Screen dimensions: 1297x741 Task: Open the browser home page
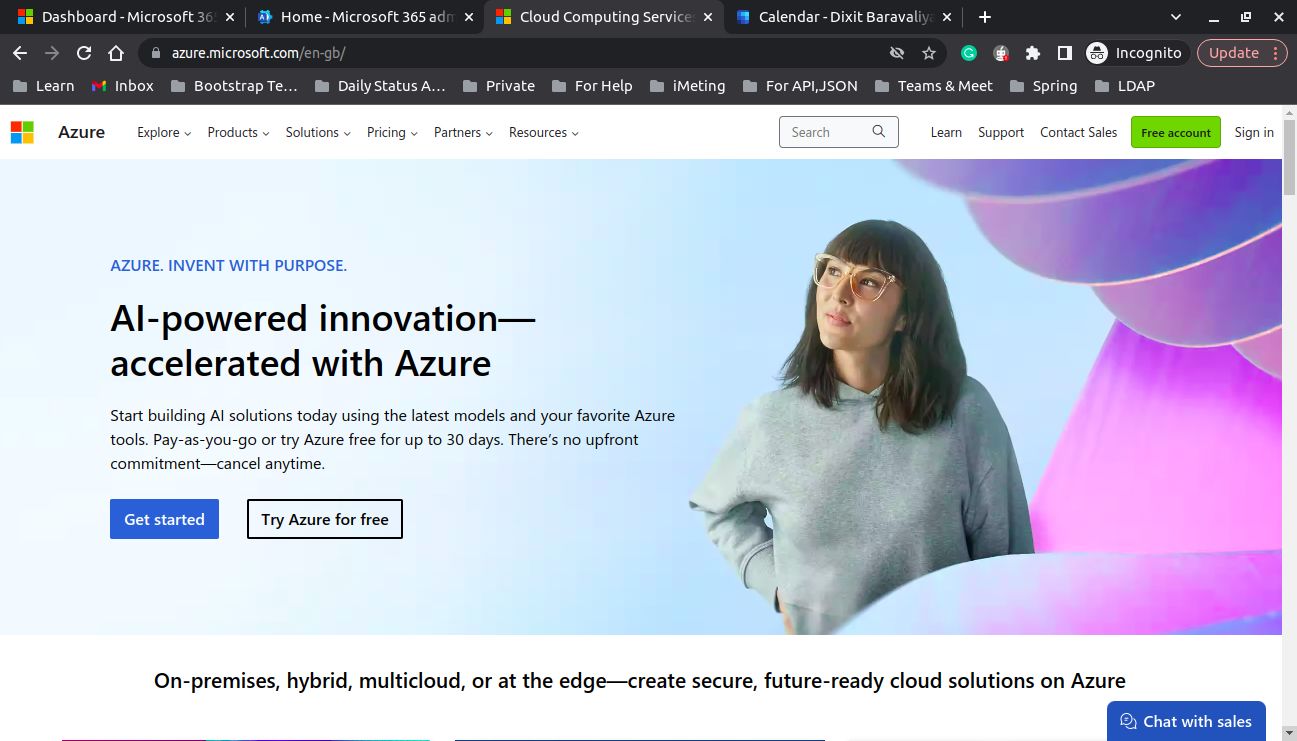coord(116,53)
